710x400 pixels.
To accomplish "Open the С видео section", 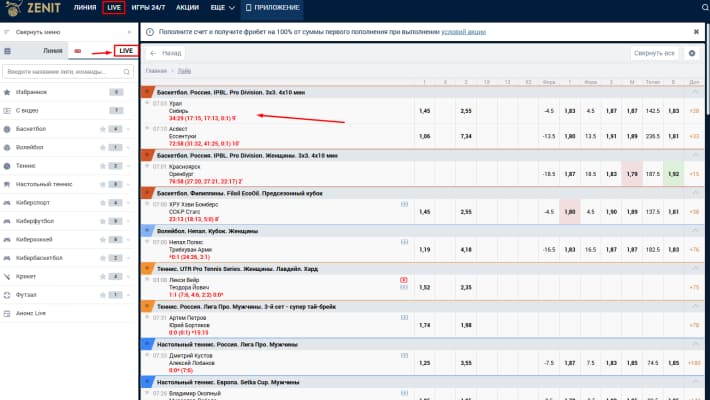I will point(7,111).
